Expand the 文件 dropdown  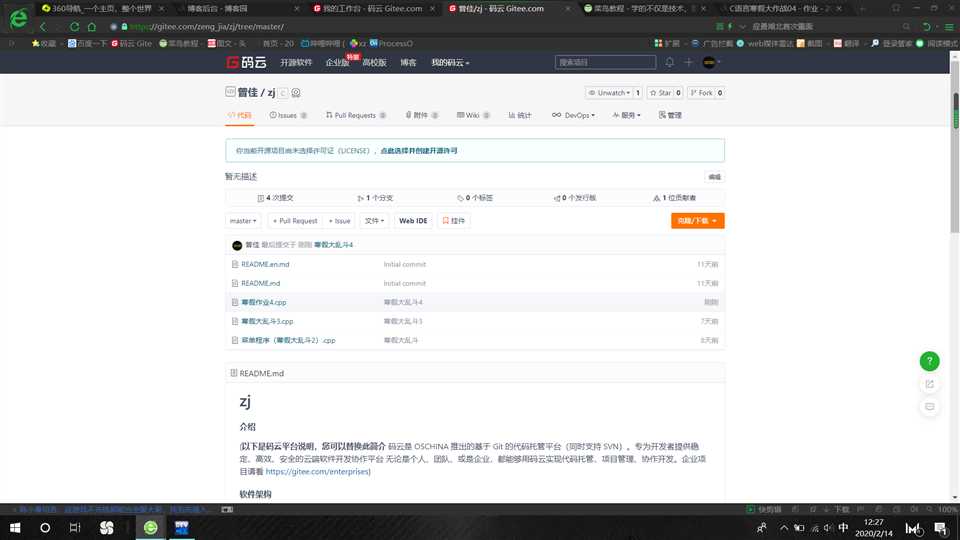click(374, 221)
